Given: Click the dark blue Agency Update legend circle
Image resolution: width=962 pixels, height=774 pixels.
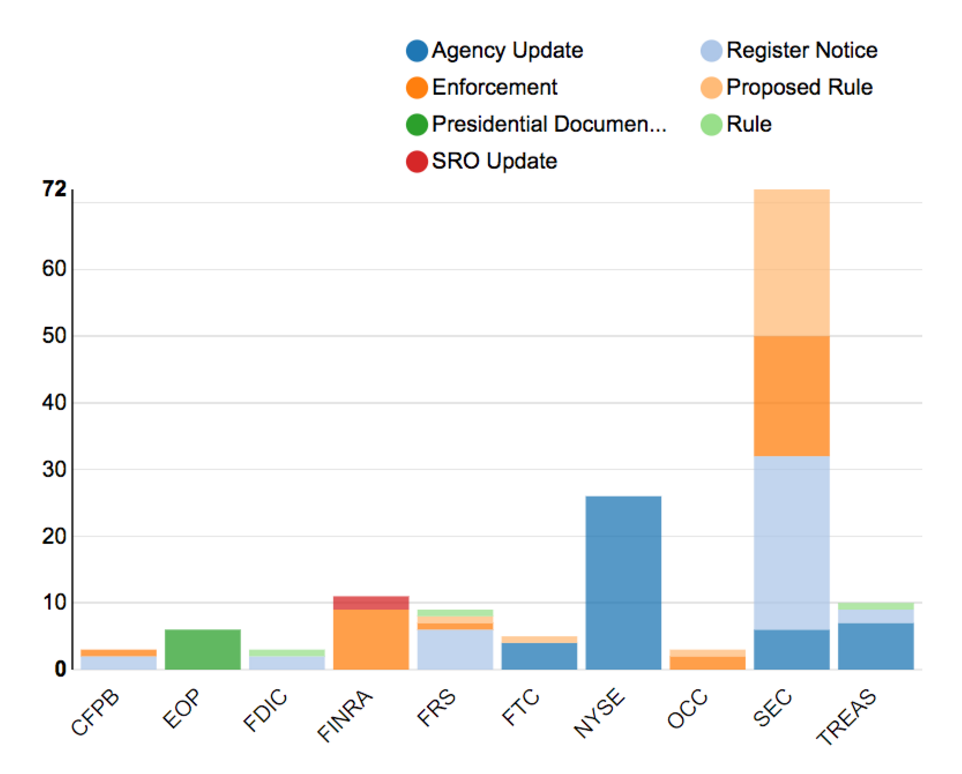Looking at the screenshot, I should [x=417, y=51].
